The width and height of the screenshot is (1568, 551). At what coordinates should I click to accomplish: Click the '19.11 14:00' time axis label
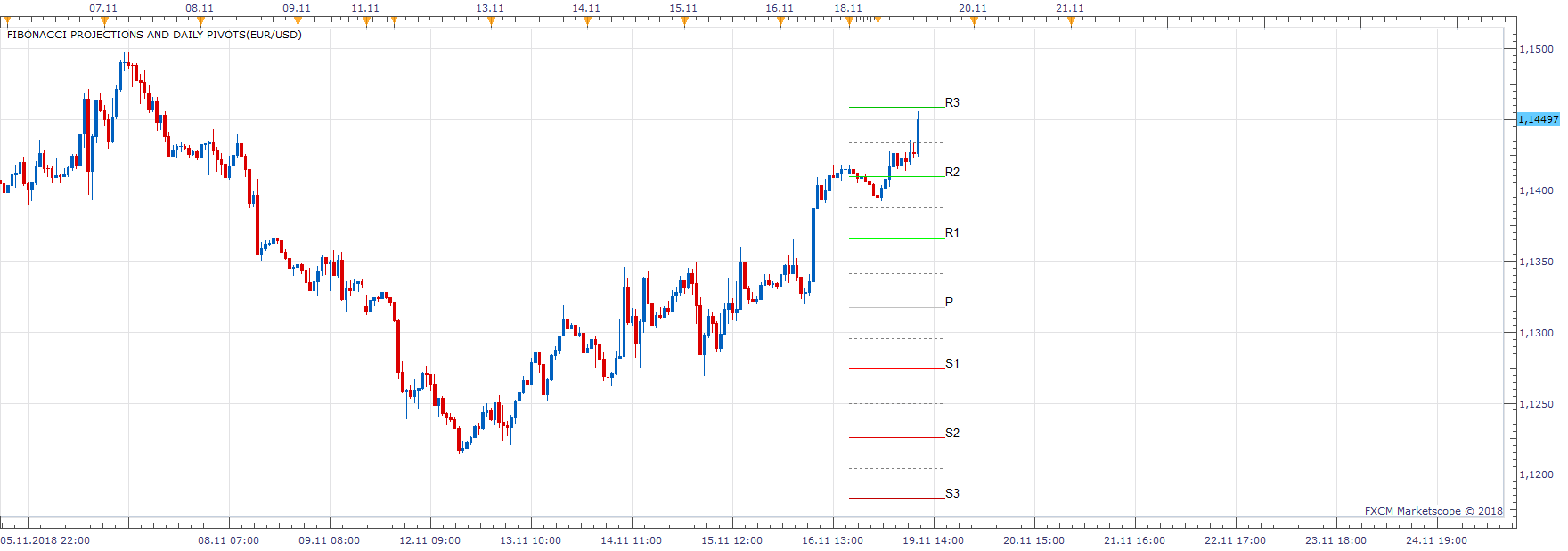click(934, 540)
